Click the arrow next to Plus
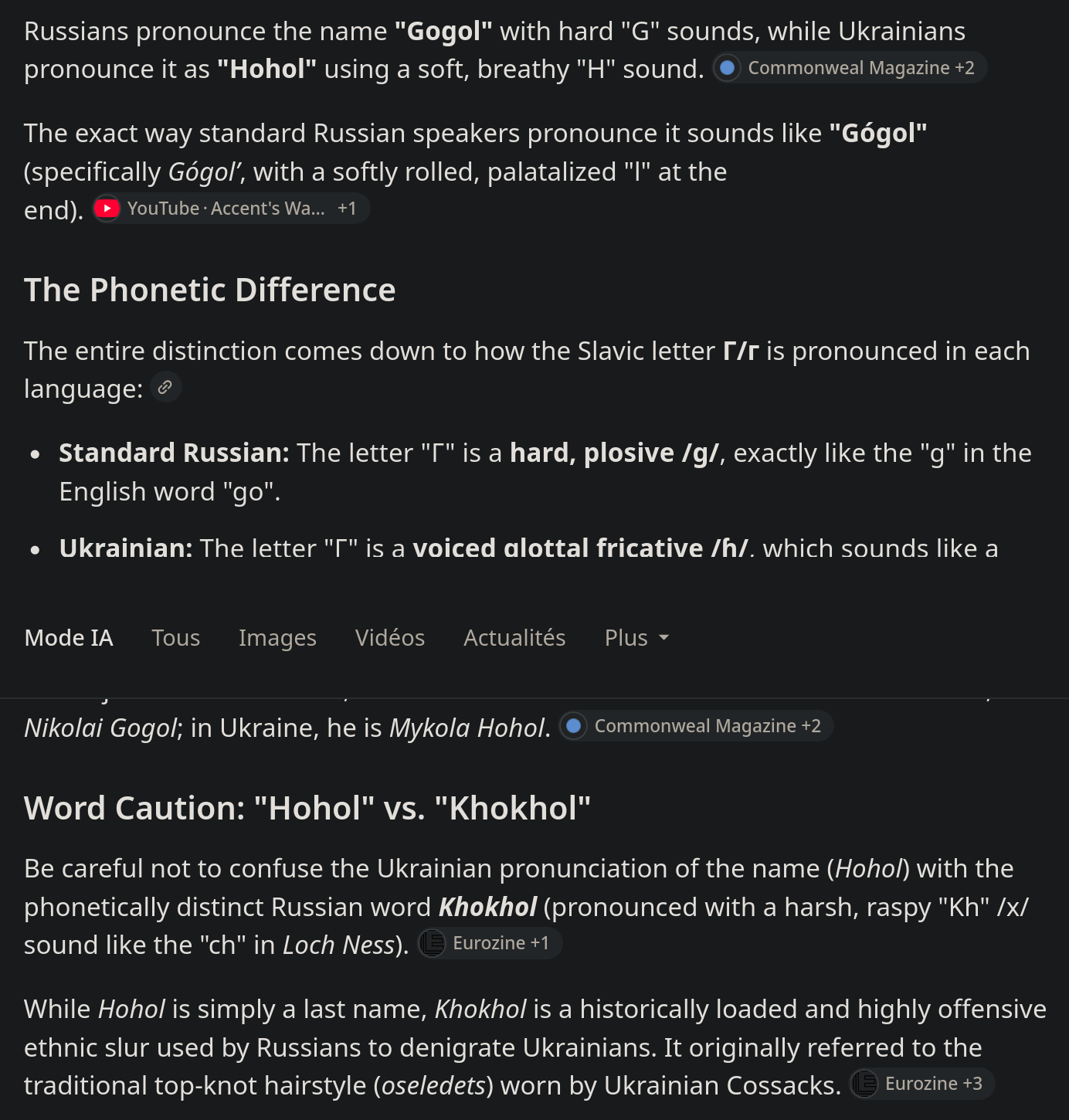Image resolution: width=1069 pixels, height=1120 pixels. click(x=663, y=638)
